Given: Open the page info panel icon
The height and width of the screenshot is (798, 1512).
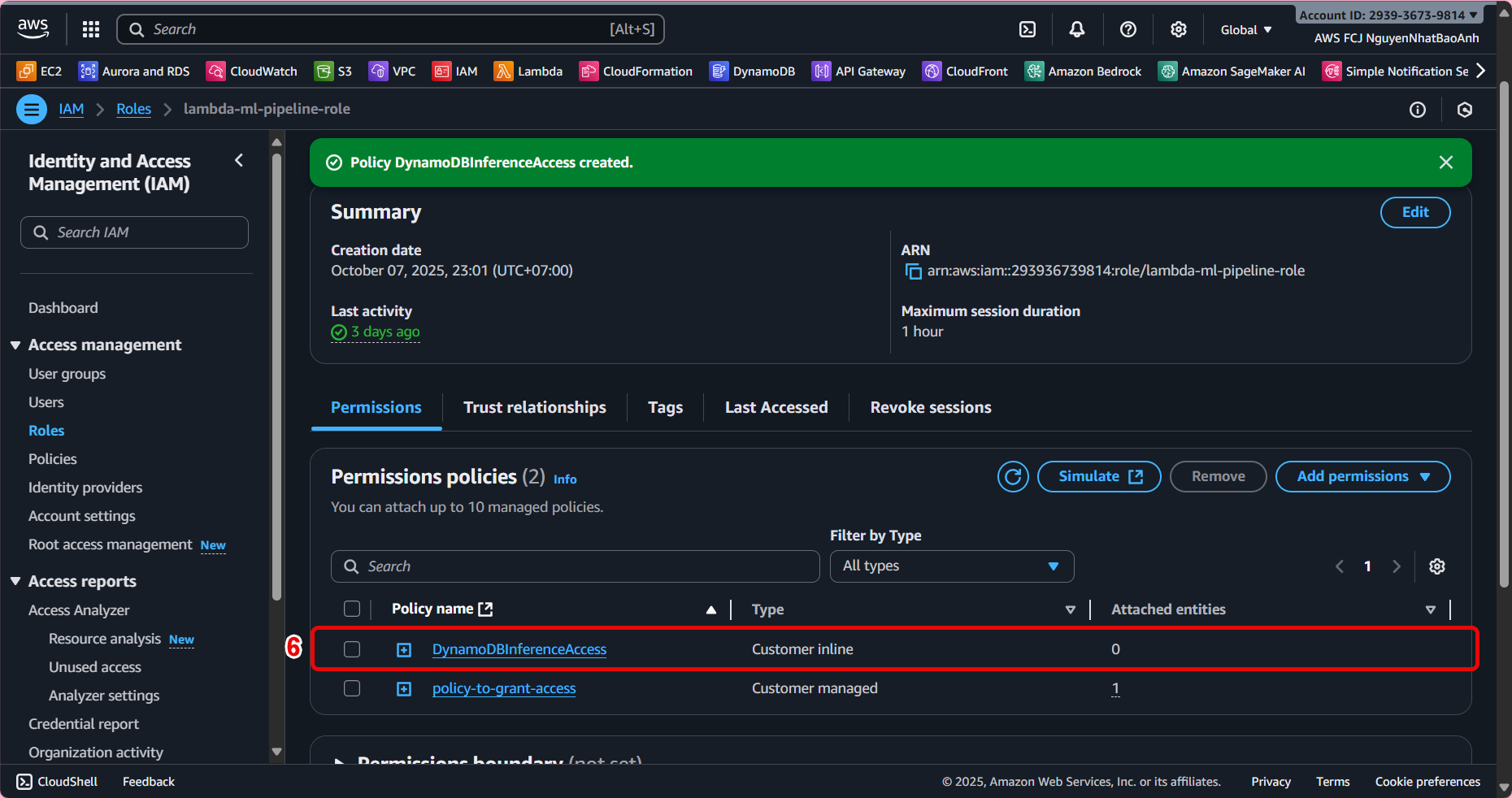Looking at the screenshot, I should 1418,110.
